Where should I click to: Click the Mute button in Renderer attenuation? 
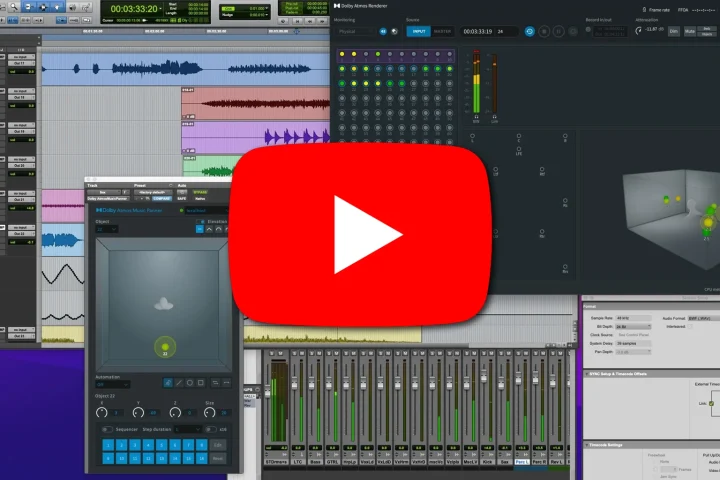[690, 31]
